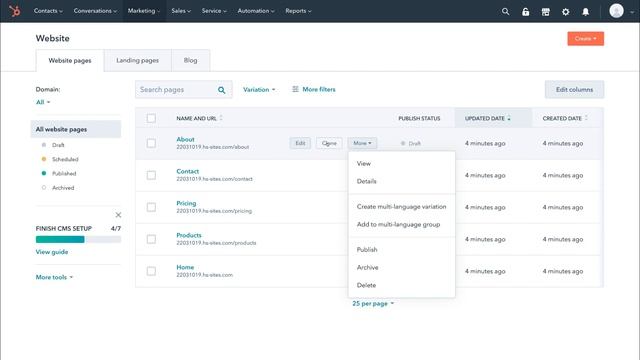
Task: Select Create multi-language variation
Action: point(402,207)
